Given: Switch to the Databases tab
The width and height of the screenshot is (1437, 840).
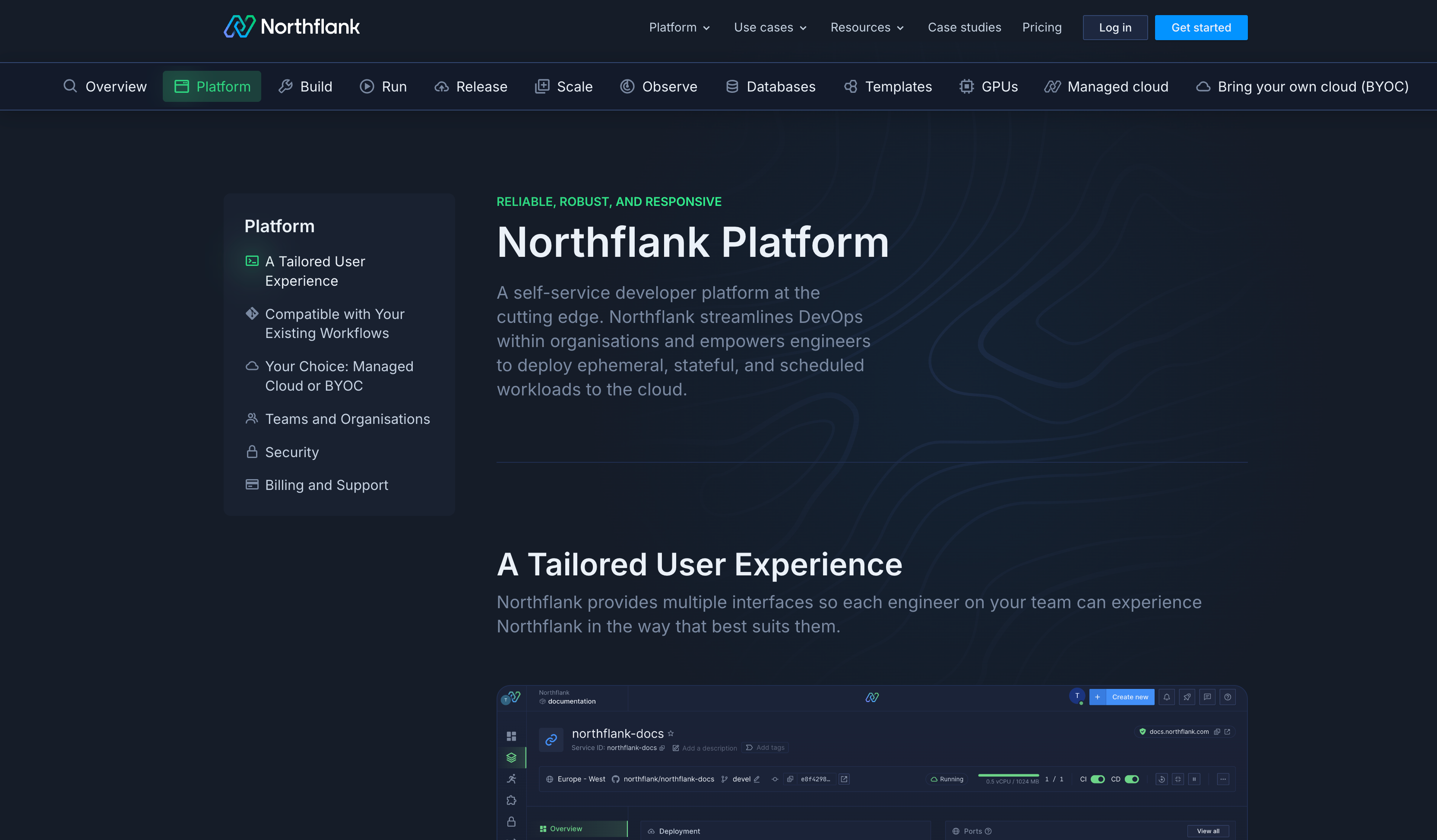Looking at the screenshot, I should [x=770, y=87].
